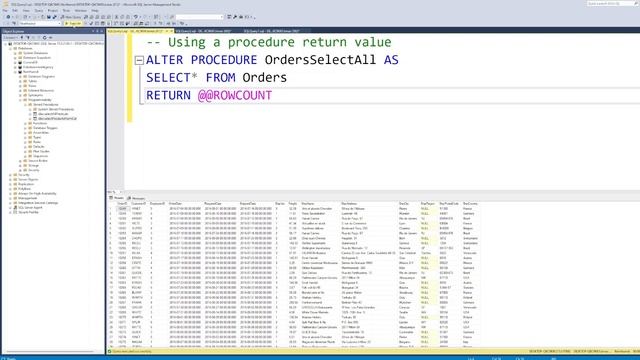This screenshot has width=640, height=360.
Task: Switch to the third SQLQuery tab
Action: tap(271, 31)
